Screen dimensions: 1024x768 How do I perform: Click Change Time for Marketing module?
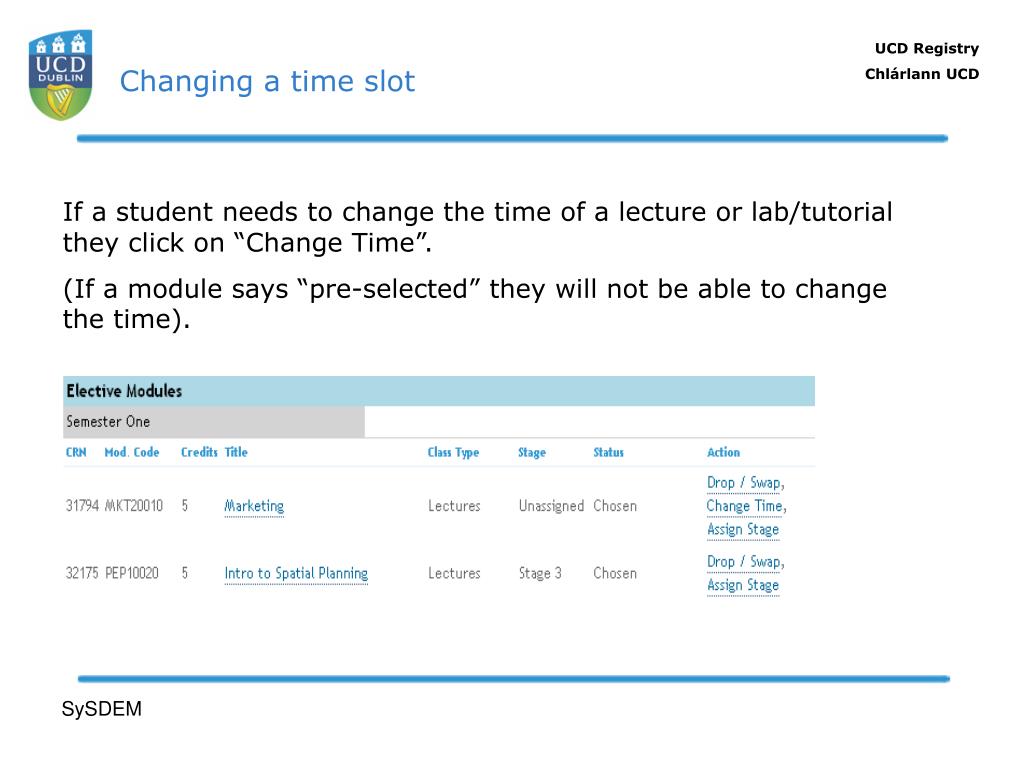click(744, 506)
